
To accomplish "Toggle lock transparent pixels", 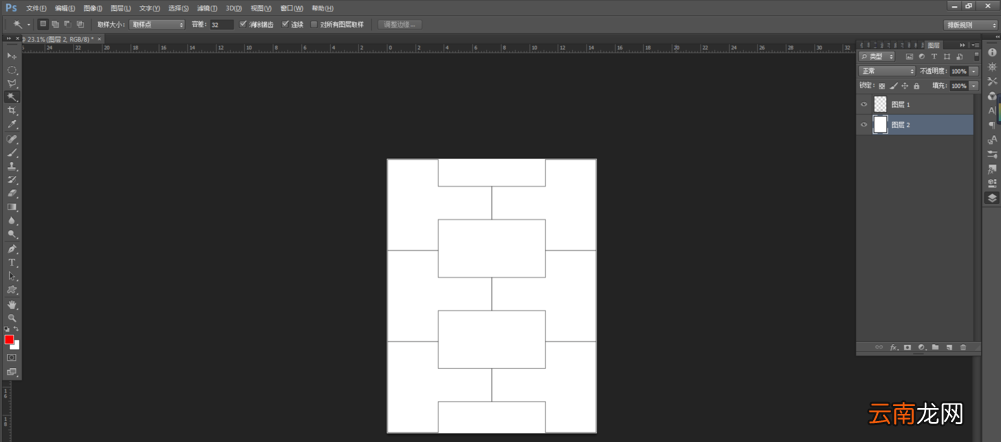I will (x=882, y=86).
